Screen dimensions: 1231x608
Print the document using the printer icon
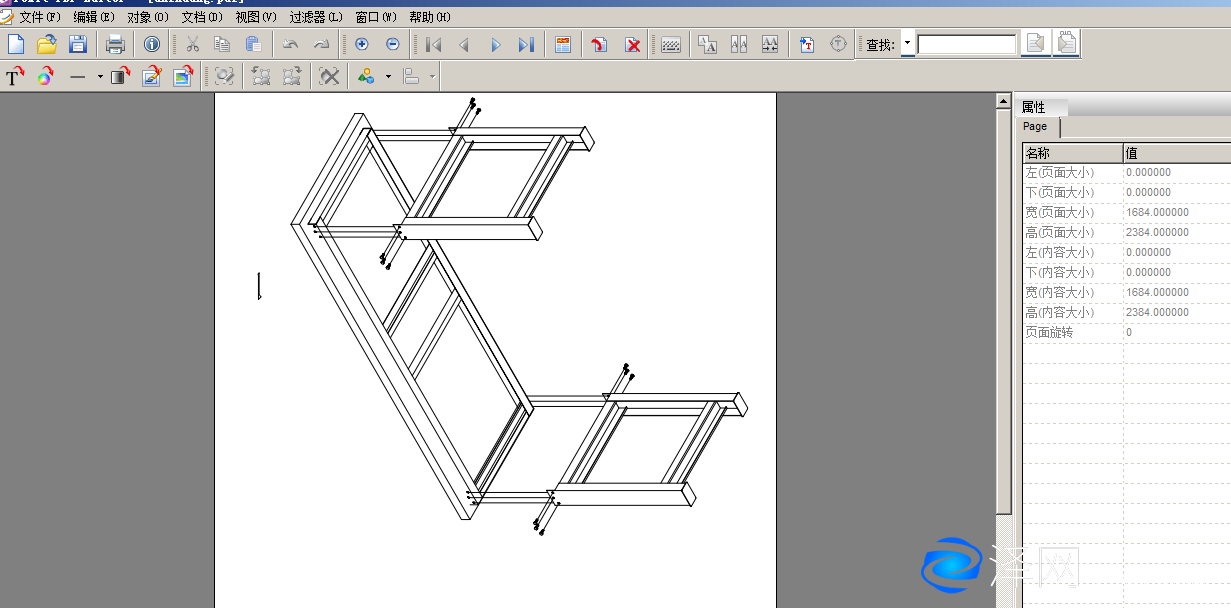point(116,44)
